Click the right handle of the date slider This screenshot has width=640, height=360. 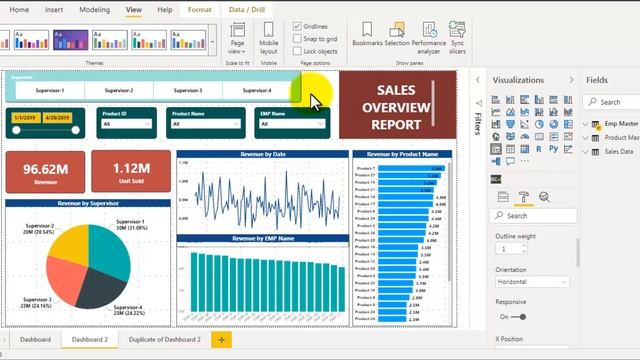[x=76, y=130]
